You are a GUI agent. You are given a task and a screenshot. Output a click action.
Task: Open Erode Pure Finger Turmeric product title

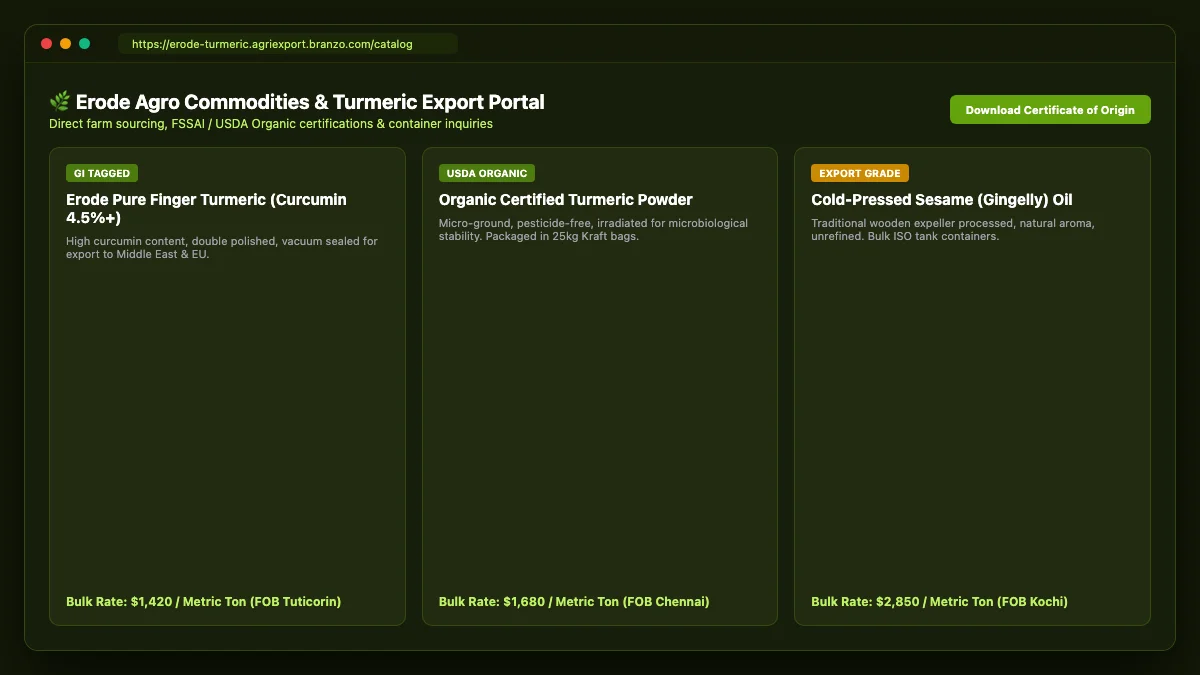(x=206, y=208)
